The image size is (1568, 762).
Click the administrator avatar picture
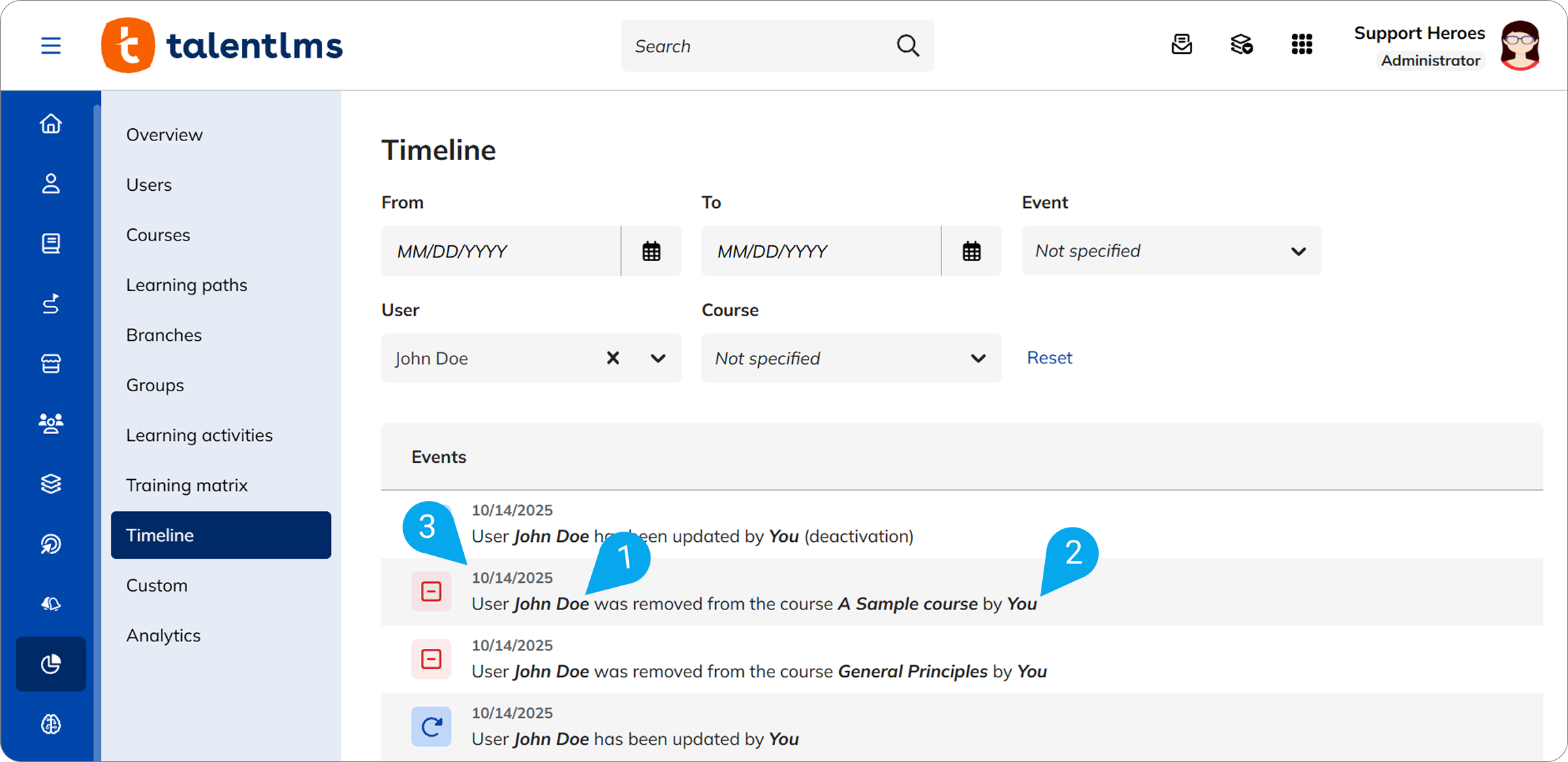click(x=1520, y=46)
